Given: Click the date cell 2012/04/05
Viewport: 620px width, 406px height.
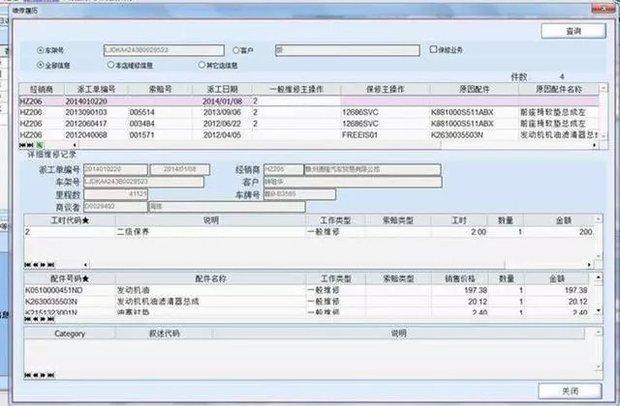Looking at the screenshot, I should click(x=222, y=135).
